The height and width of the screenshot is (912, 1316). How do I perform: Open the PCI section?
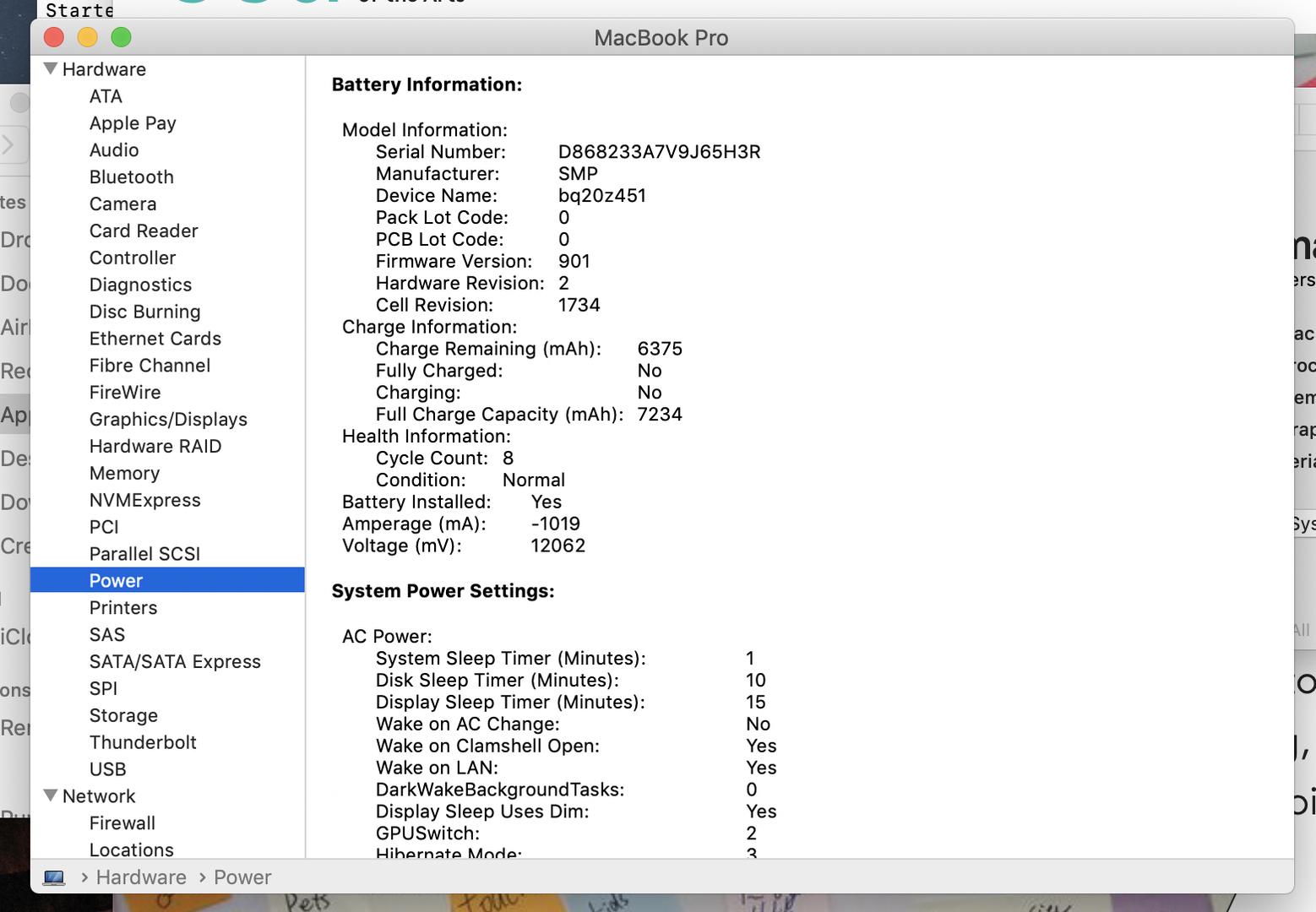point(104,528)
